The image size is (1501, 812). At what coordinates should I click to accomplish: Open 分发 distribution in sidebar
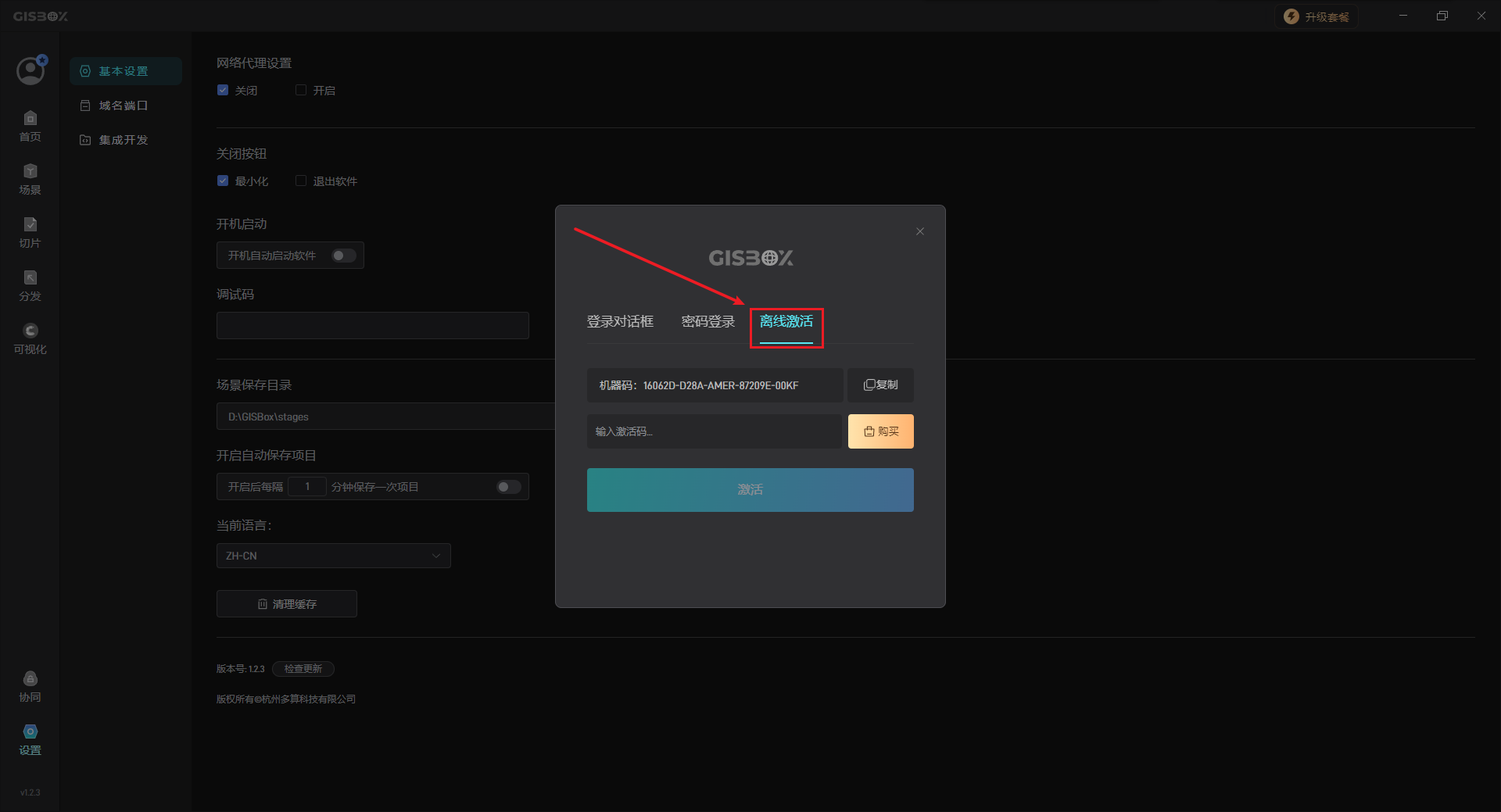click(x=30, y=286)
